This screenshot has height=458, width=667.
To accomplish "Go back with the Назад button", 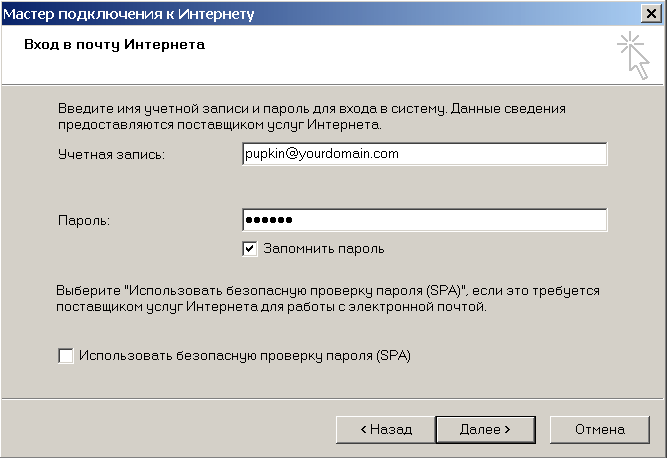I will click(385, 428).
